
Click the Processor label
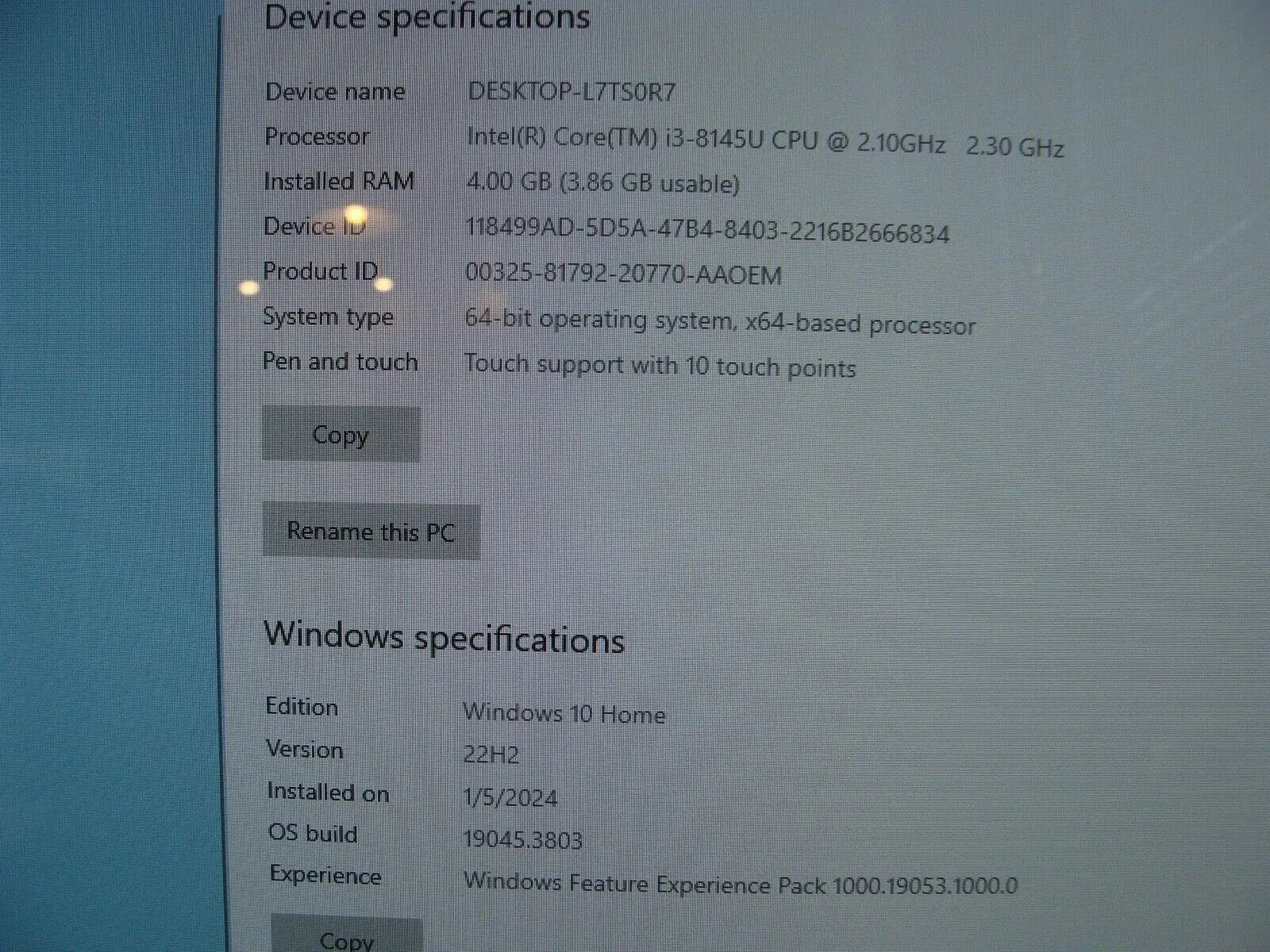coord(317,136)
